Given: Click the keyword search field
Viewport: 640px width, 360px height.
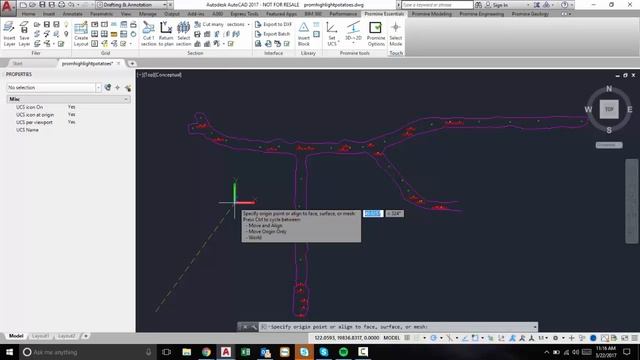Looking at the screenshot, I should pos(437,5).
